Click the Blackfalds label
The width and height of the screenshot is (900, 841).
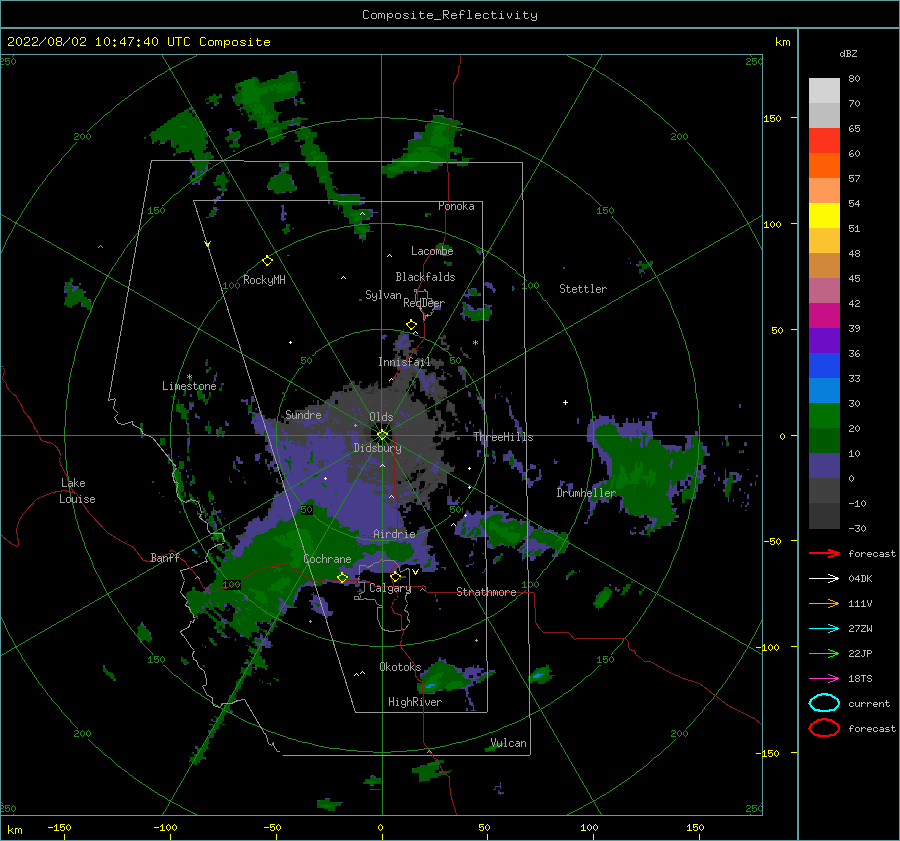pos(425,277)
